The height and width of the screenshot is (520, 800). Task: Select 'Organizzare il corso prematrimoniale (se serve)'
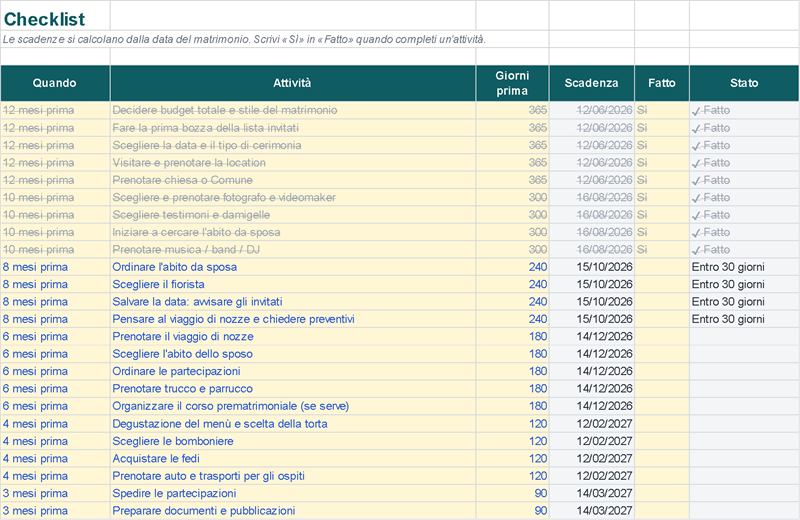point(293,406)
